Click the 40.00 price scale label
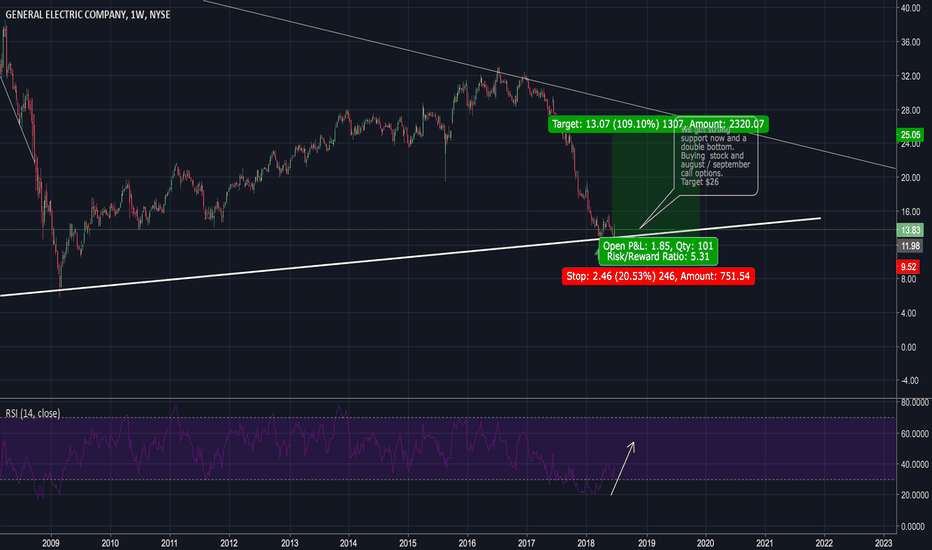The image size is (932, 550). [911, 8]
